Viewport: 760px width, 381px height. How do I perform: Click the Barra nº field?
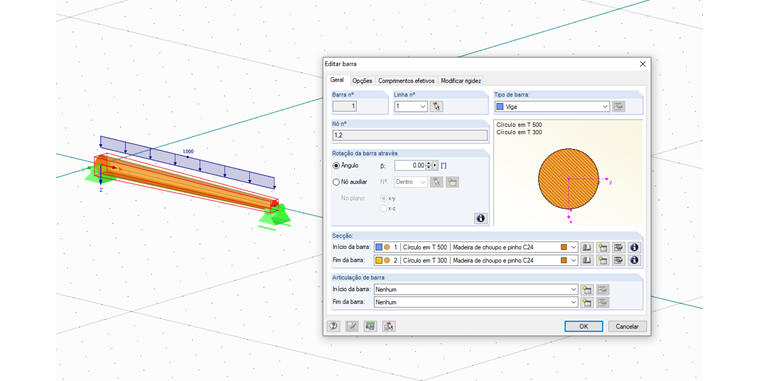(345, 106)
